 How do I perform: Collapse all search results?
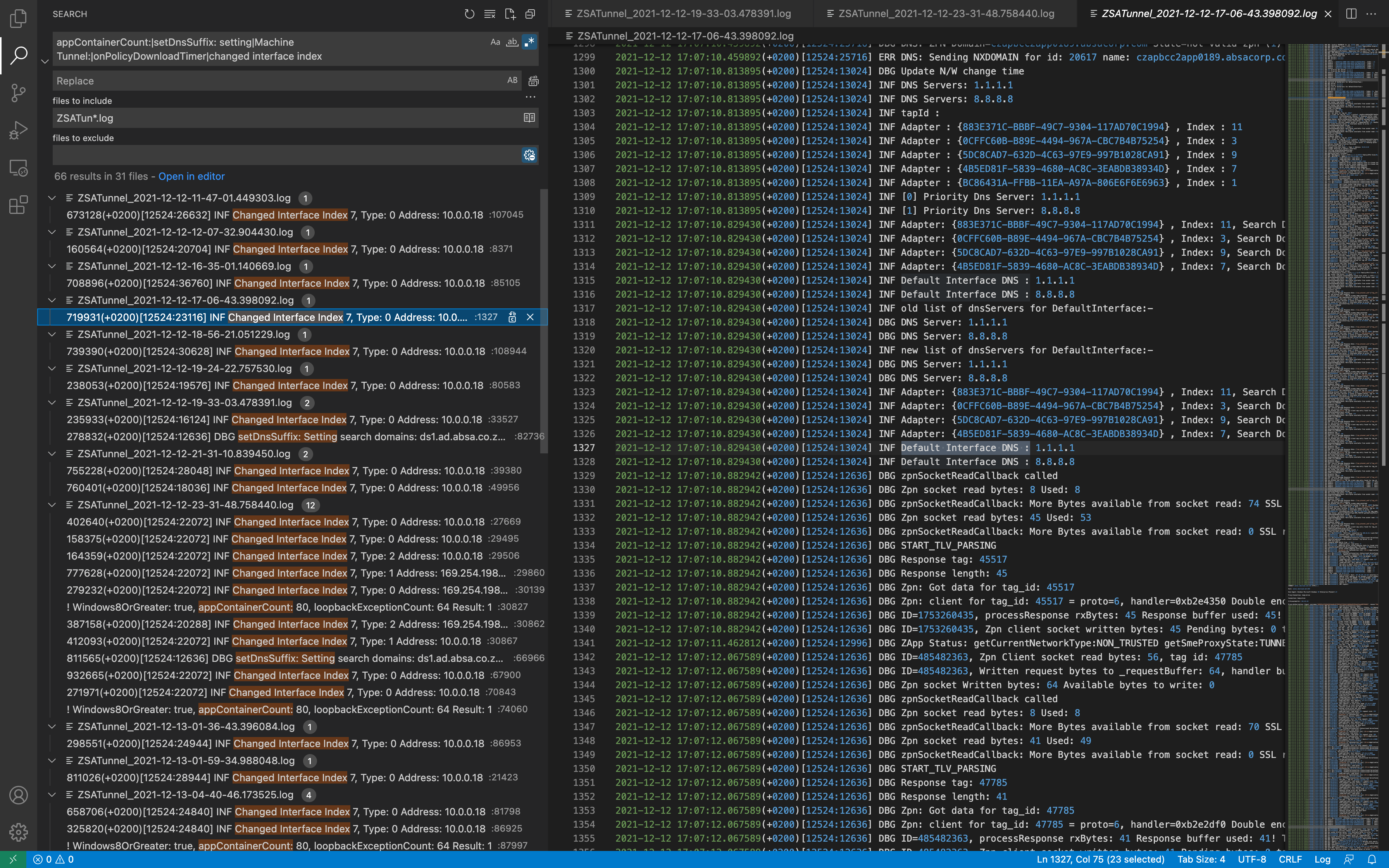pos(530,14)
